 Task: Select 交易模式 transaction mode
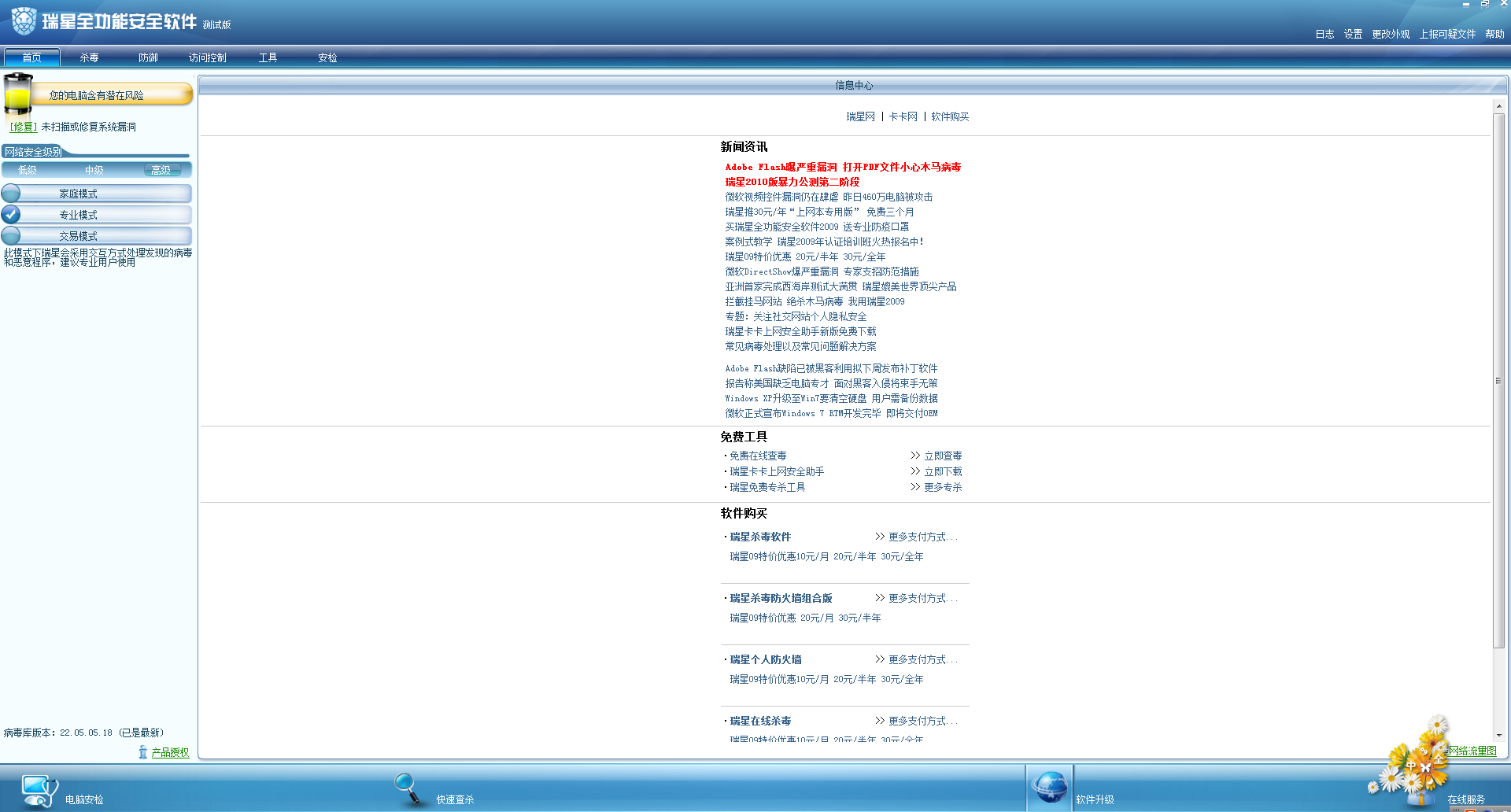(x=97, y=236)
